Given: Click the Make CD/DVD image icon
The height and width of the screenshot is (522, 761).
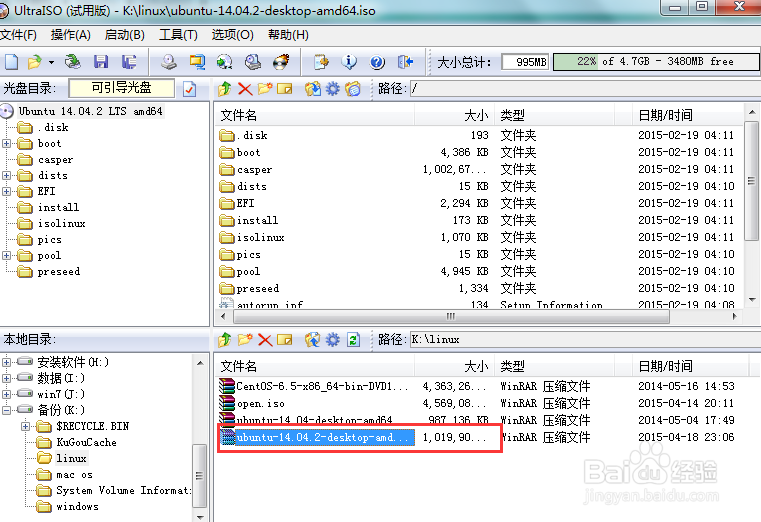Looking at the screenshot, I should (x=169, y=62).
